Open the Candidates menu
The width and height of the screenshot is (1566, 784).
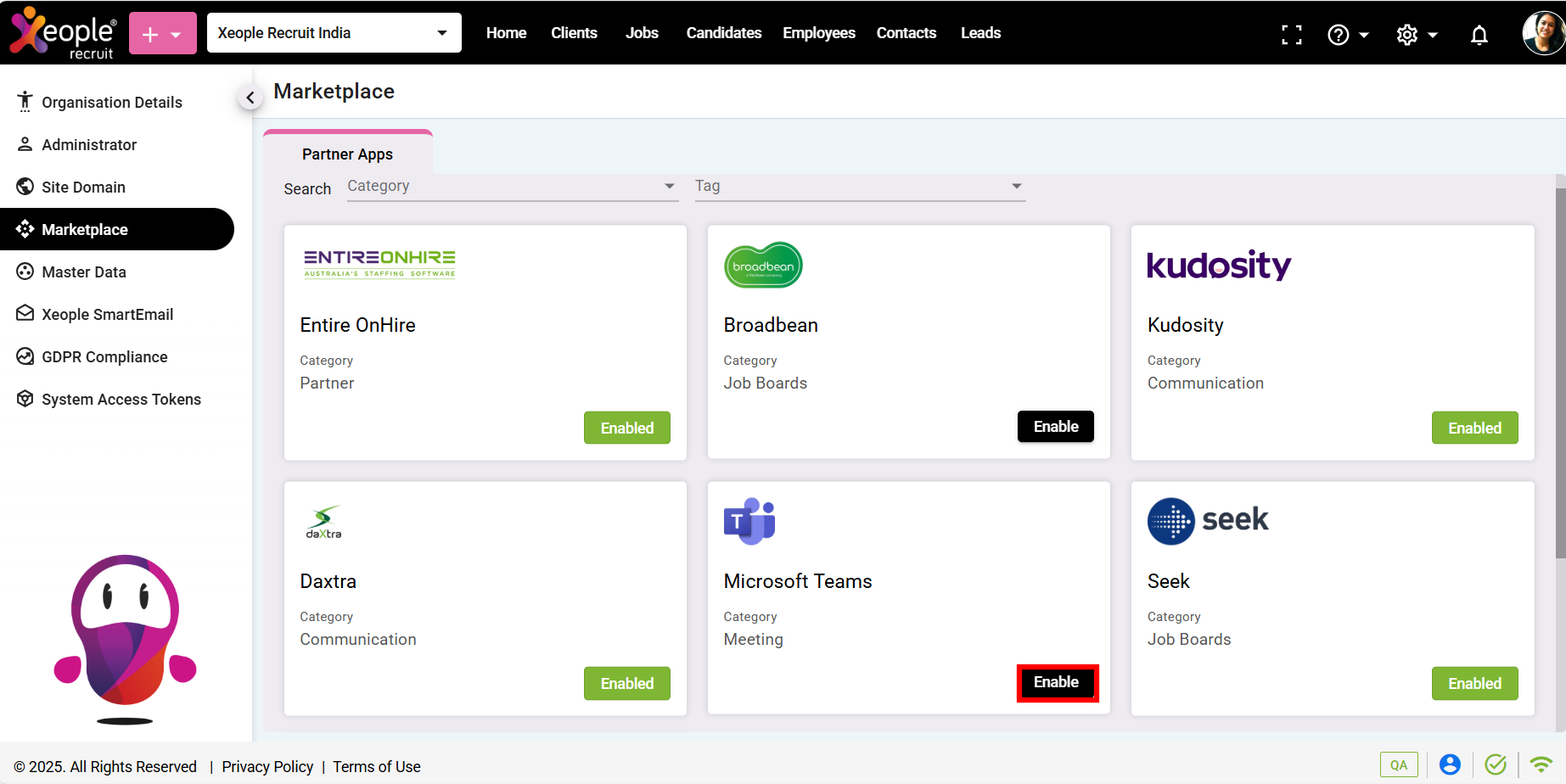(723, 33)
